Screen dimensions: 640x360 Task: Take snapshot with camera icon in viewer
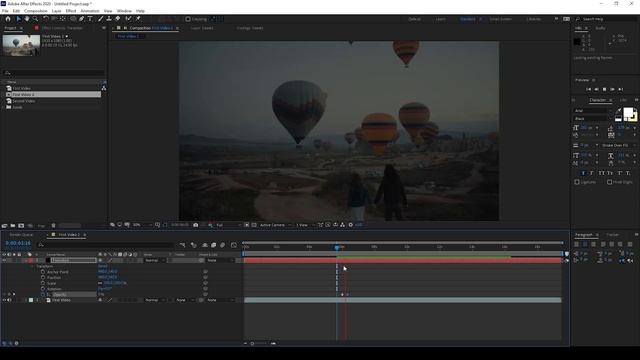196,225
